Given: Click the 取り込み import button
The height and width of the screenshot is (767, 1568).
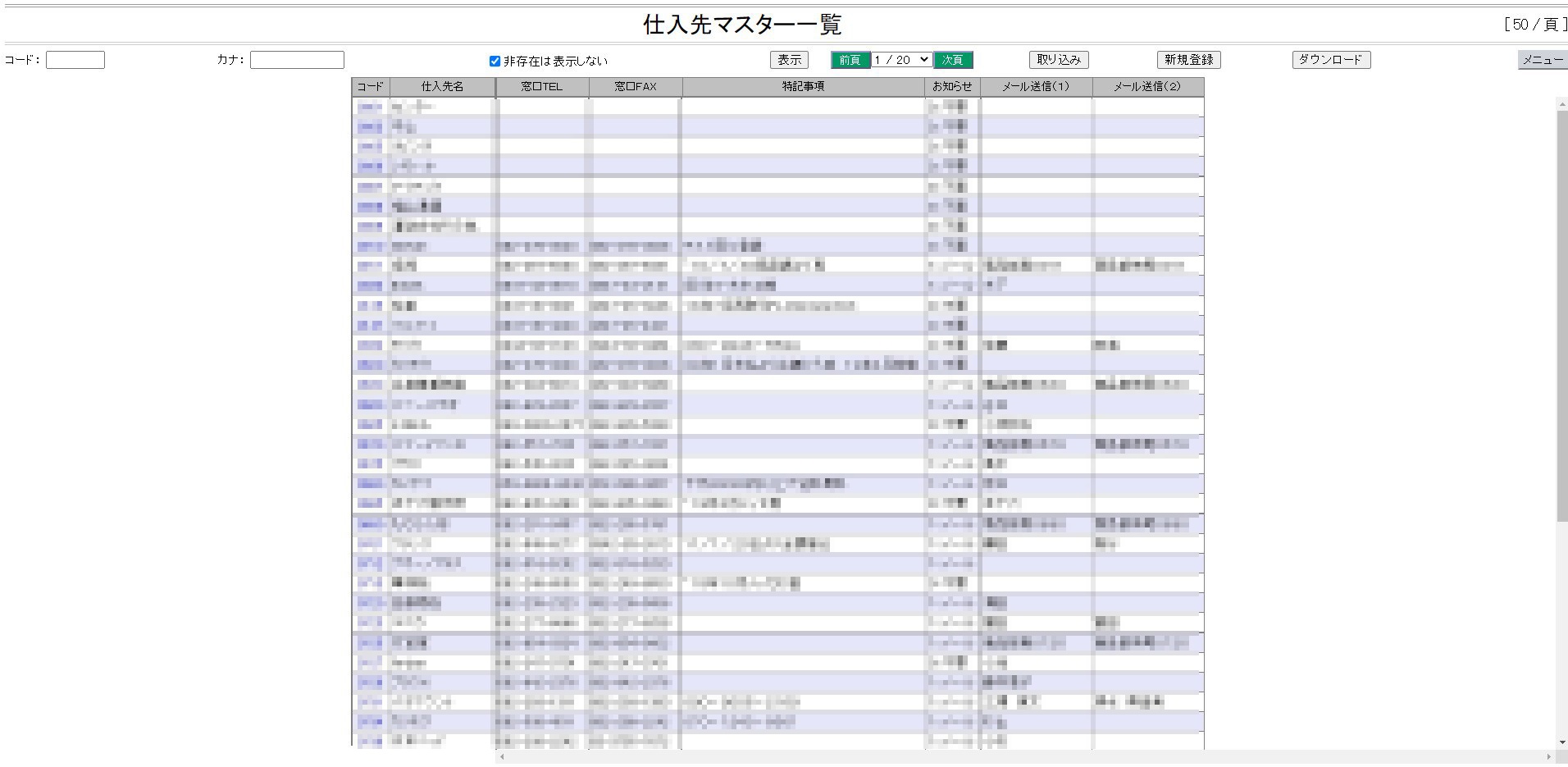Looking at the screenshot, I should (x=1059, y=60).
